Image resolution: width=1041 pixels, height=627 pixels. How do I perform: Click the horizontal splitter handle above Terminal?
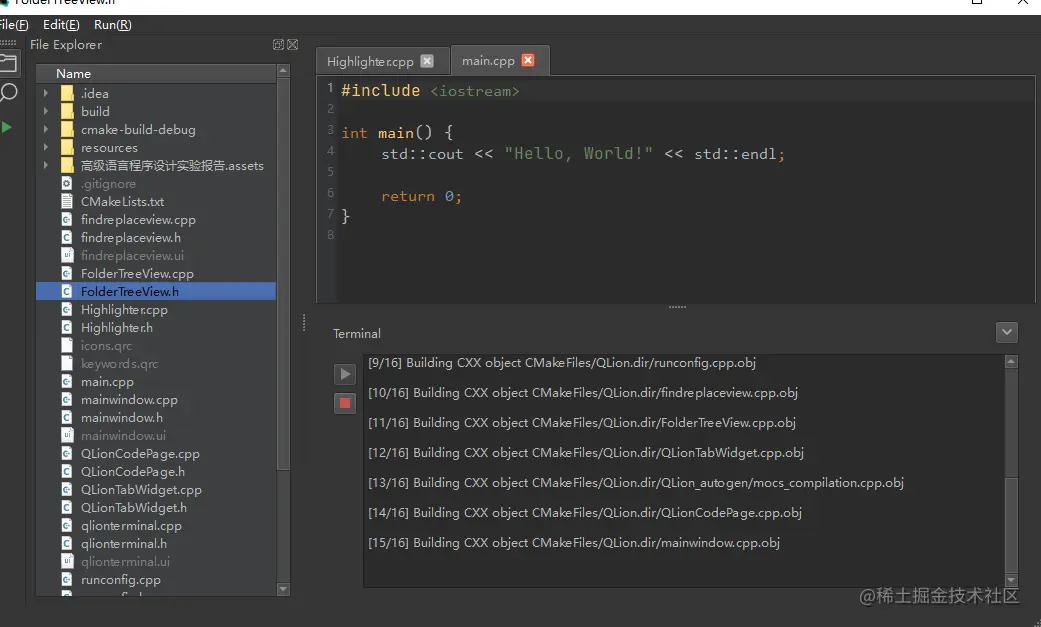coord(677,307)
